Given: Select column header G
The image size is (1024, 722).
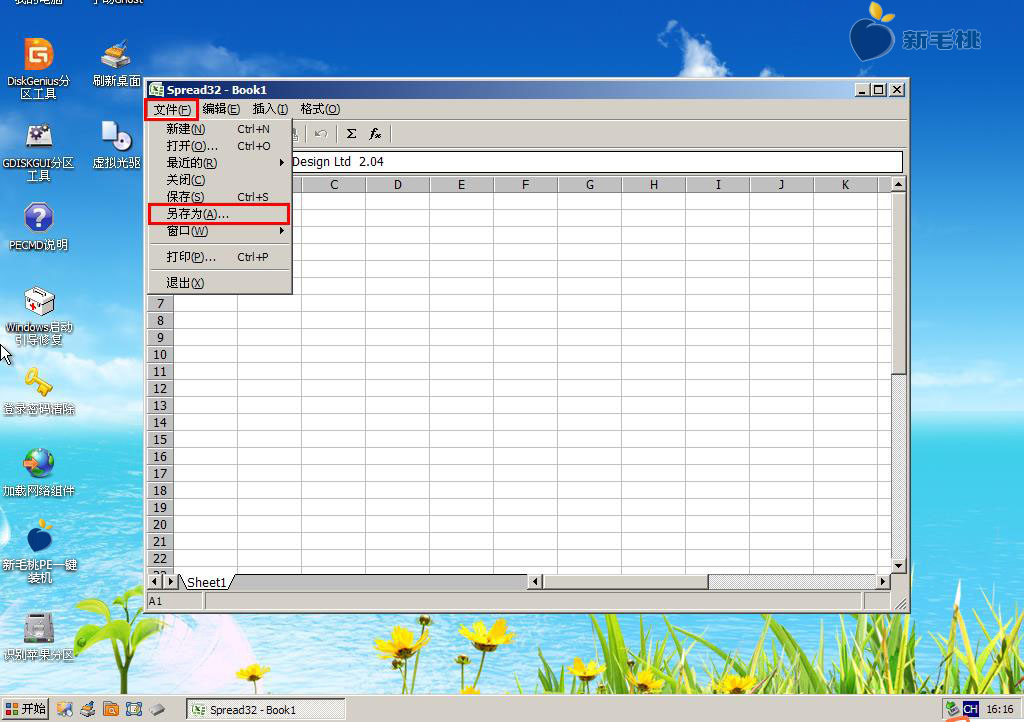Looking at the screenshot, I should click(589, 185).
